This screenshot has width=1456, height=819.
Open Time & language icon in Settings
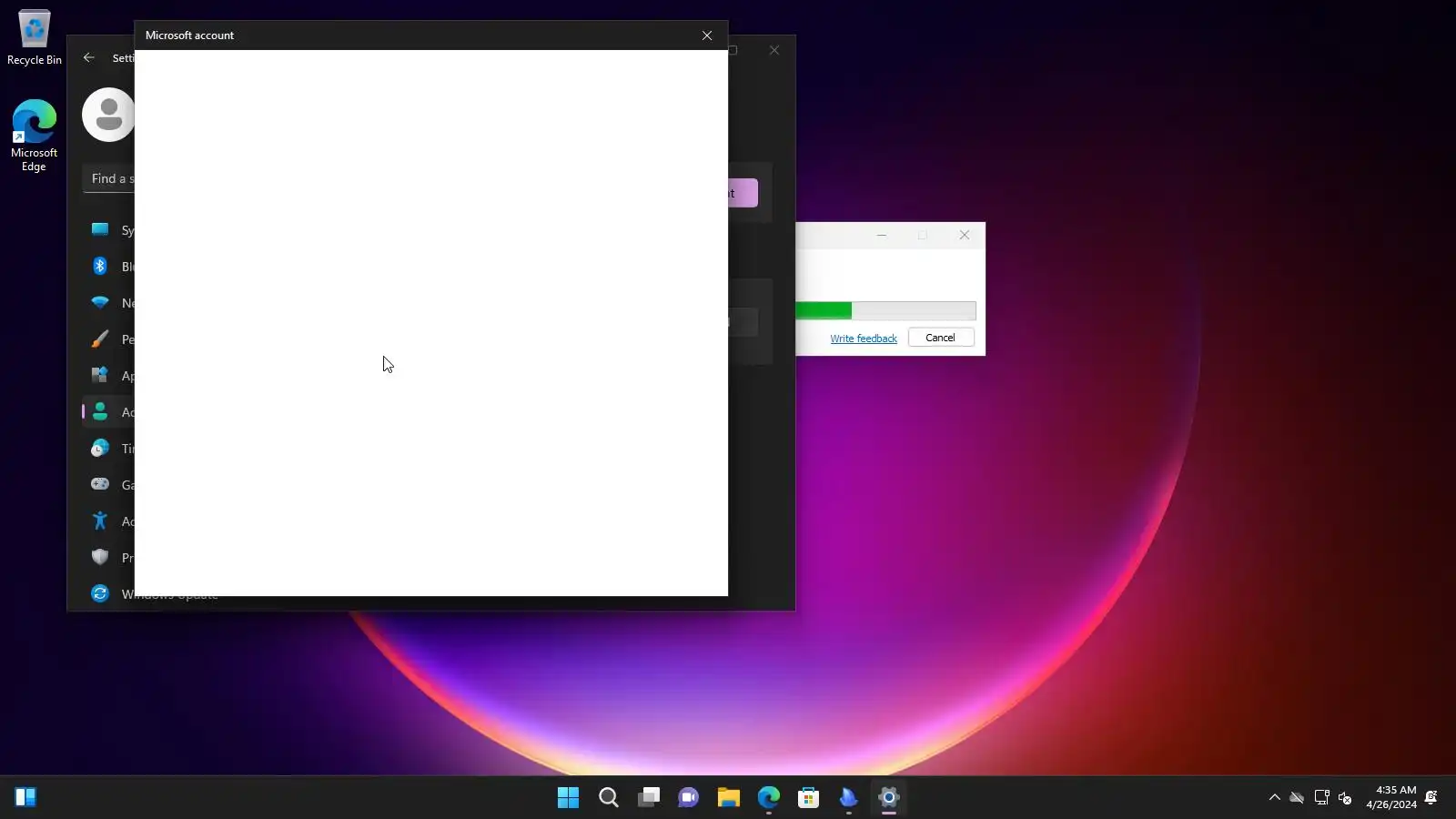tap(100, 449)
